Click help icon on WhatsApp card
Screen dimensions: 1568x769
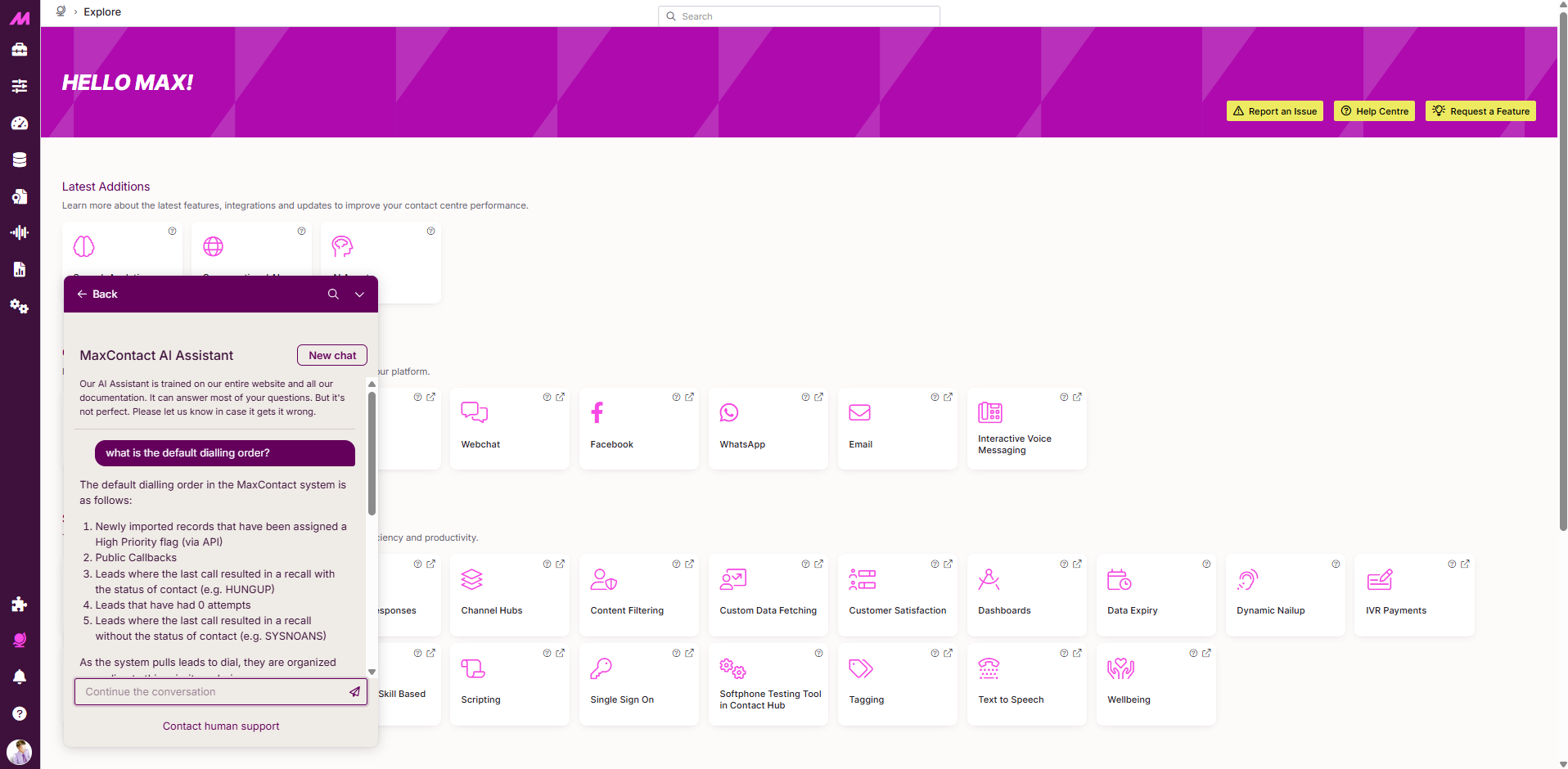[805, 397]
